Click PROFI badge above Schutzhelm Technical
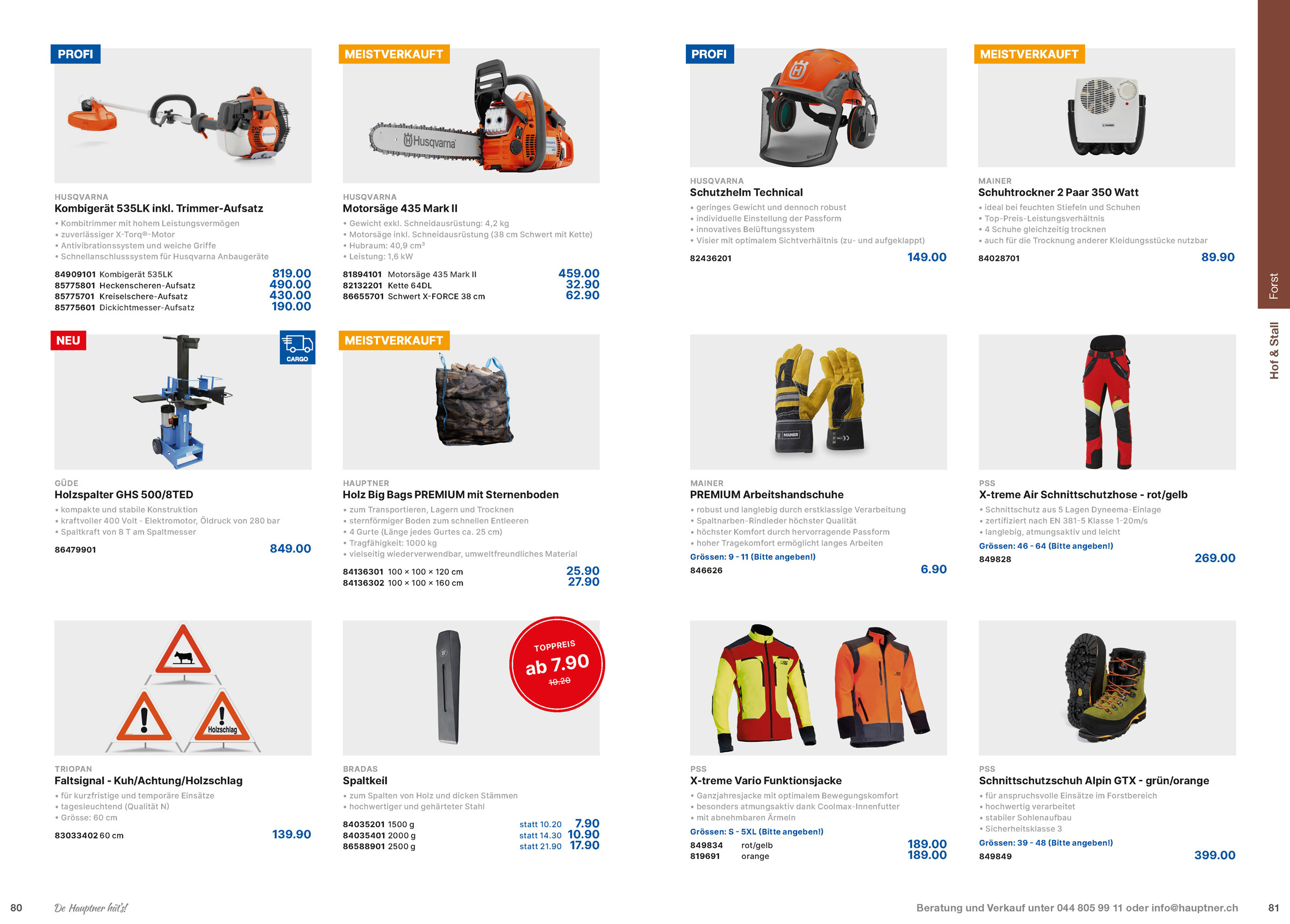1290x924 pixels. 709,54
